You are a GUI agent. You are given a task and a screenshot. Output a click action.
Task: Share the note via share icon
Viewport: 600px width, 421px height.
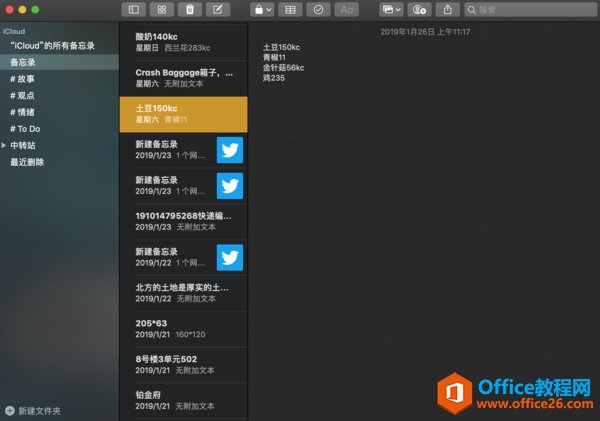coord(447,10)
